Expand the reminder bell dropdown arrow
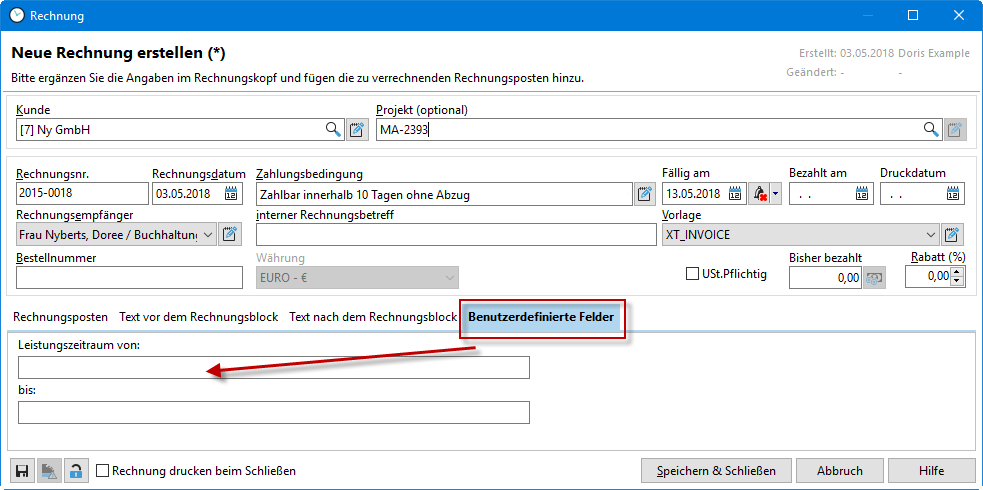Viewport: 983px width, 490px height. [x=775, y=194]
